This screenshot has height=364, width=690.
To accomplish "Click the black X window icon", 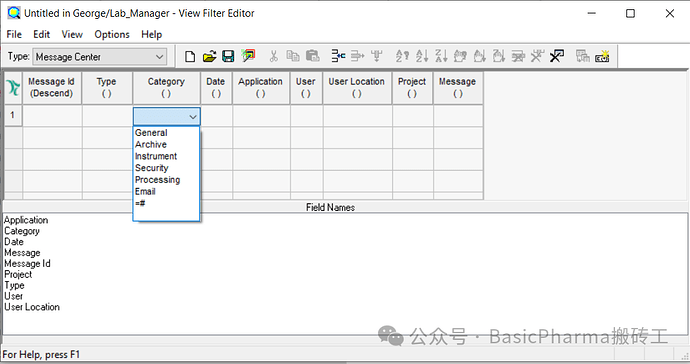I will 557,56.
